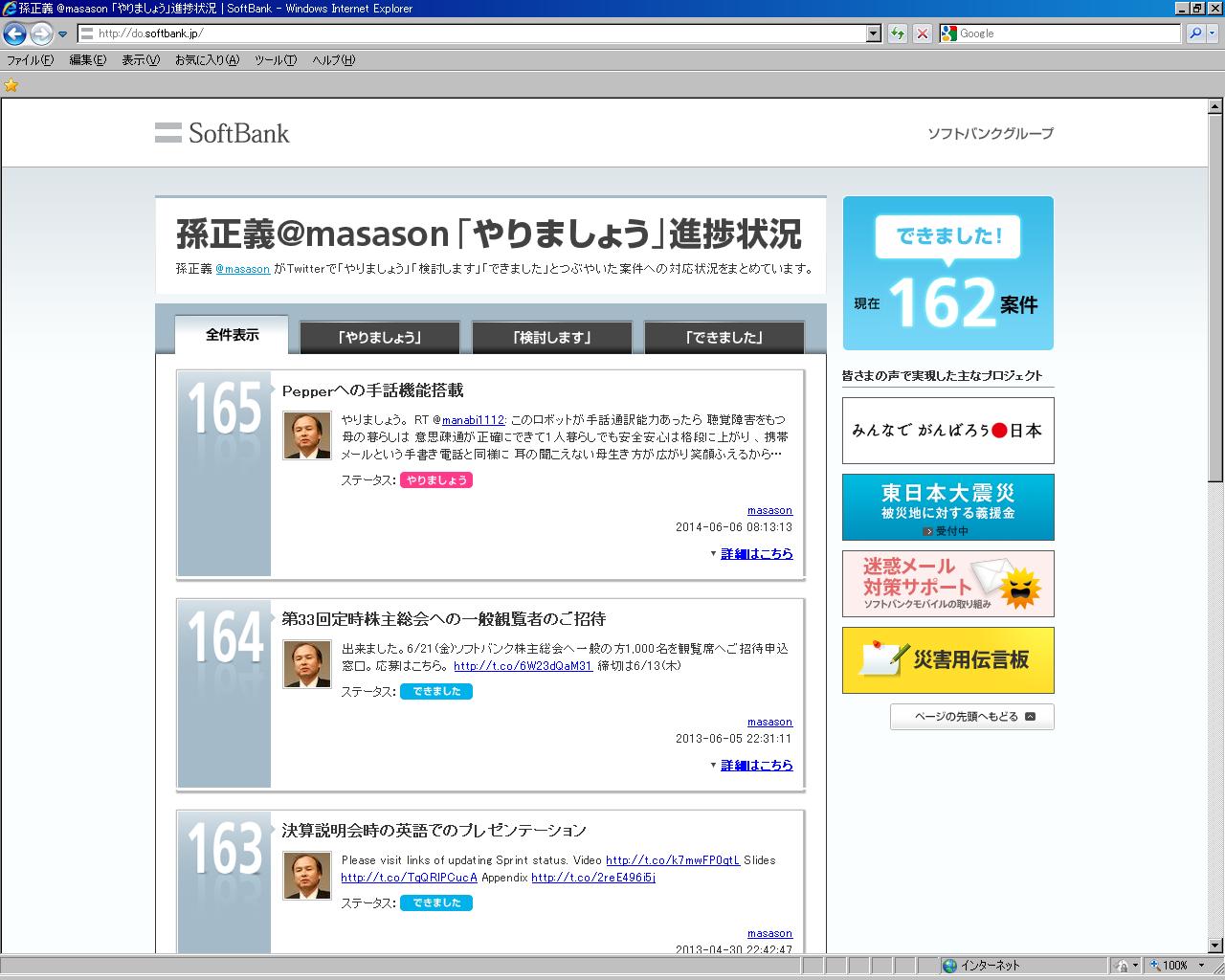Click pink やりましょう status badge
The image size is (1225, 980).
point(436,480)
